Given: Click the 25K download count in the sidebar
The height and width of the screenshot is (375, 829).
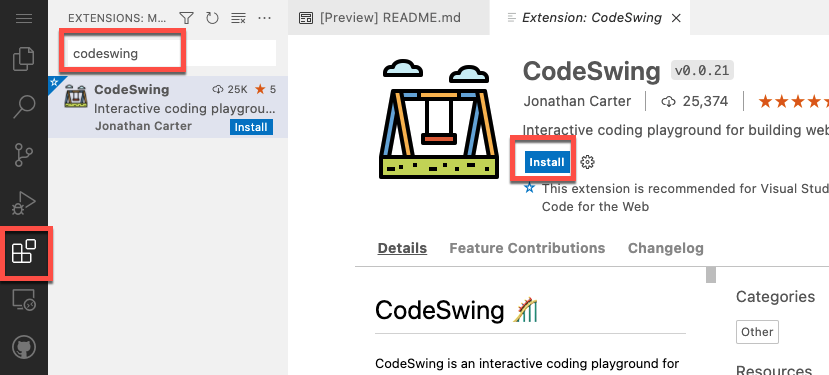Looking at the screenshot, I should [x=230, y=89].
